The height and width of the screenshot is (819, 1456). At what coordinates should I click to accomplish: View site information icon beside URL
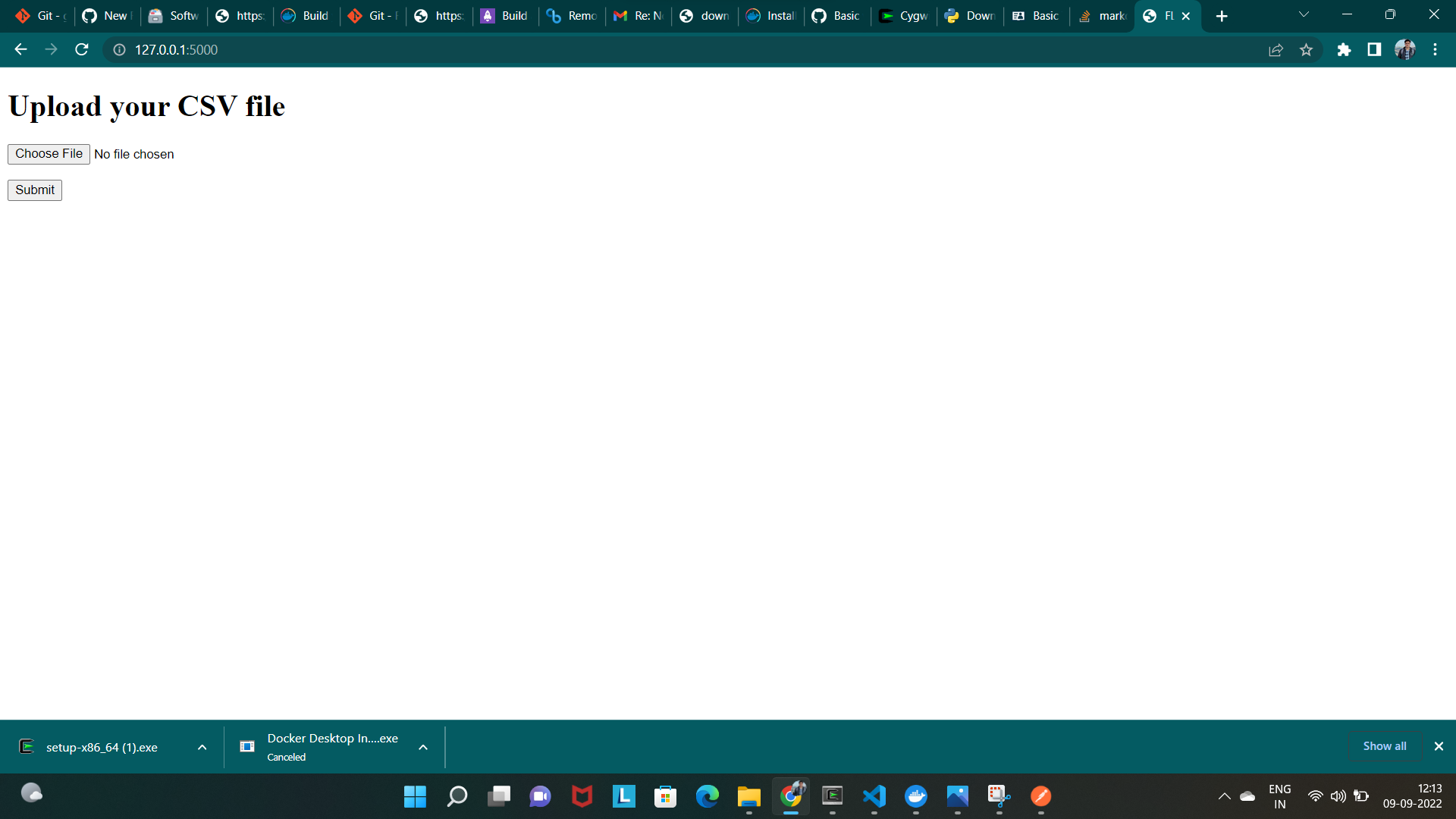pos(119,50)
